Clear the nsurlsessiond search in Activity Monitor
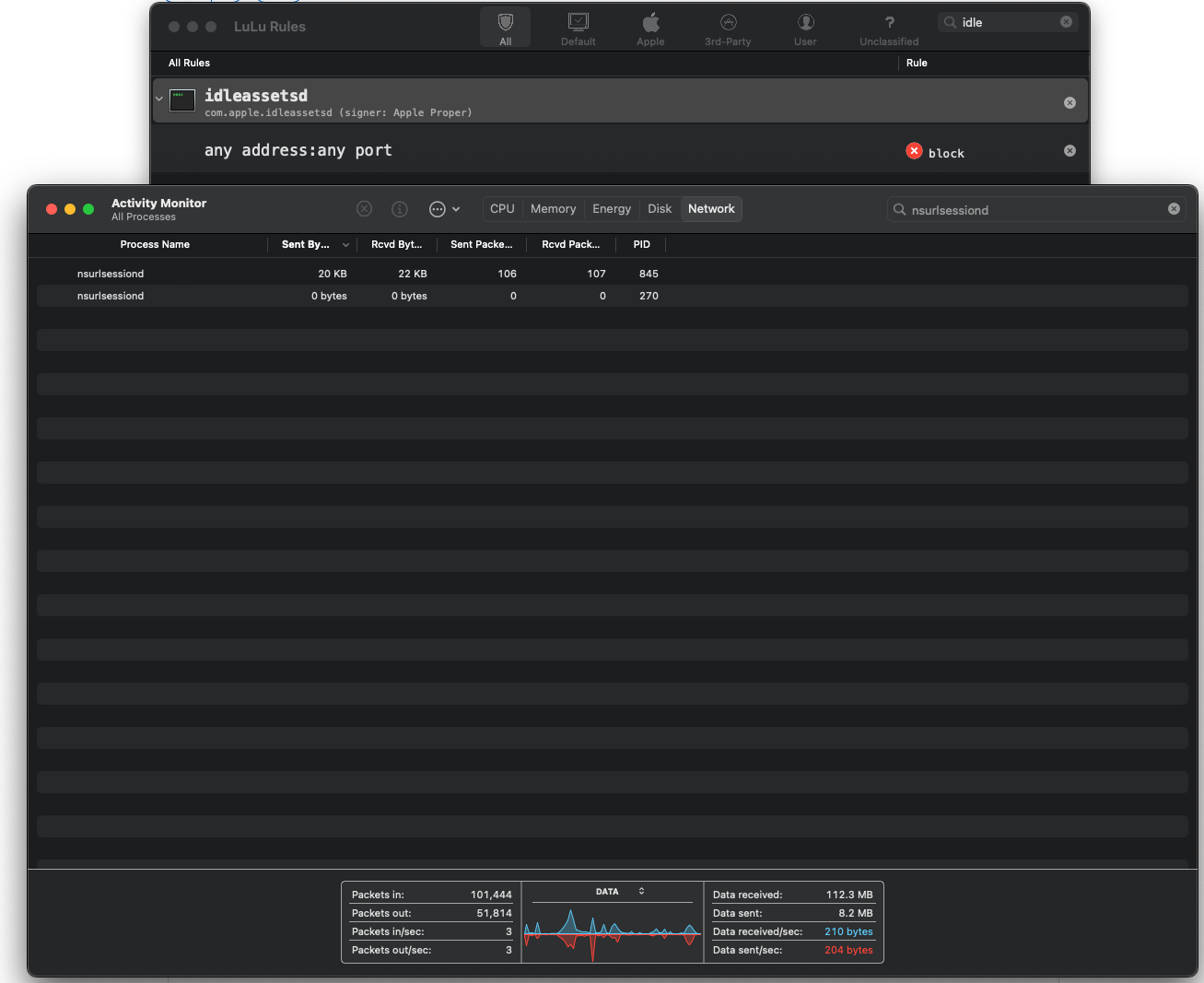1204x983 pixels. click(1174, 209)
